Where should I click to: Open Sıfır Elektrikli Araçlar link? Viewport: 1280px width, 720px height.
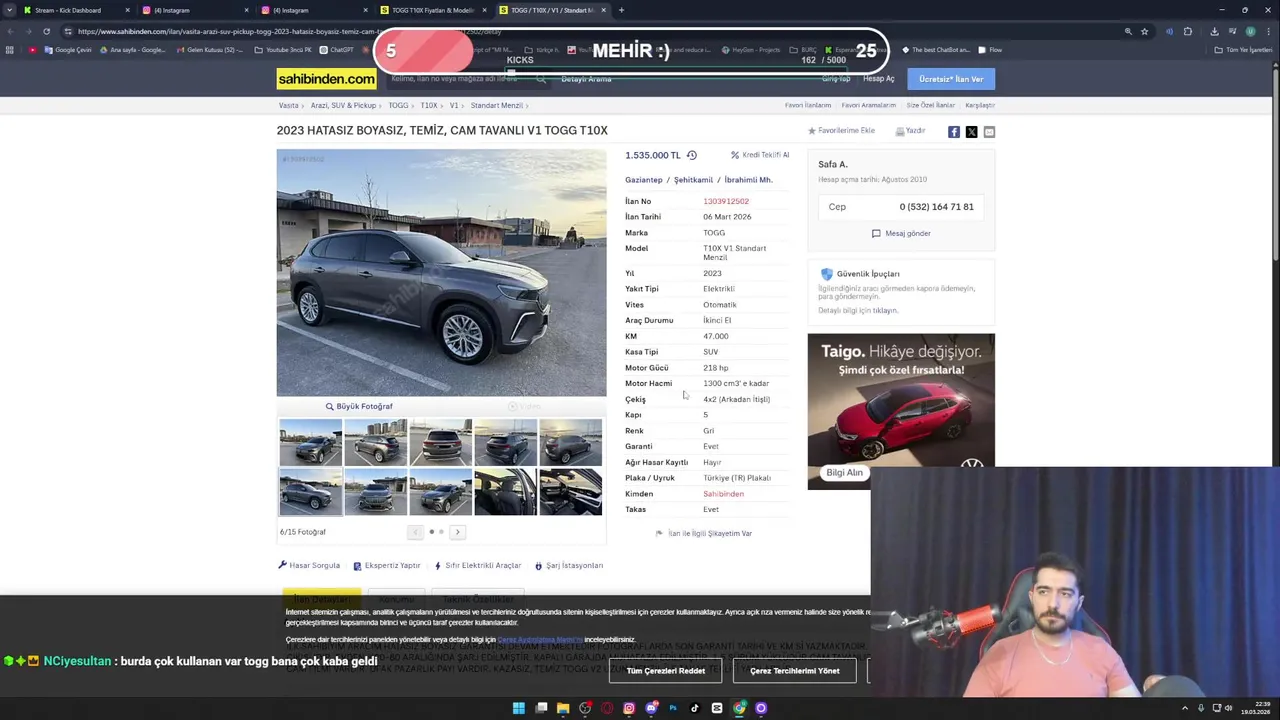coord(478,566)
